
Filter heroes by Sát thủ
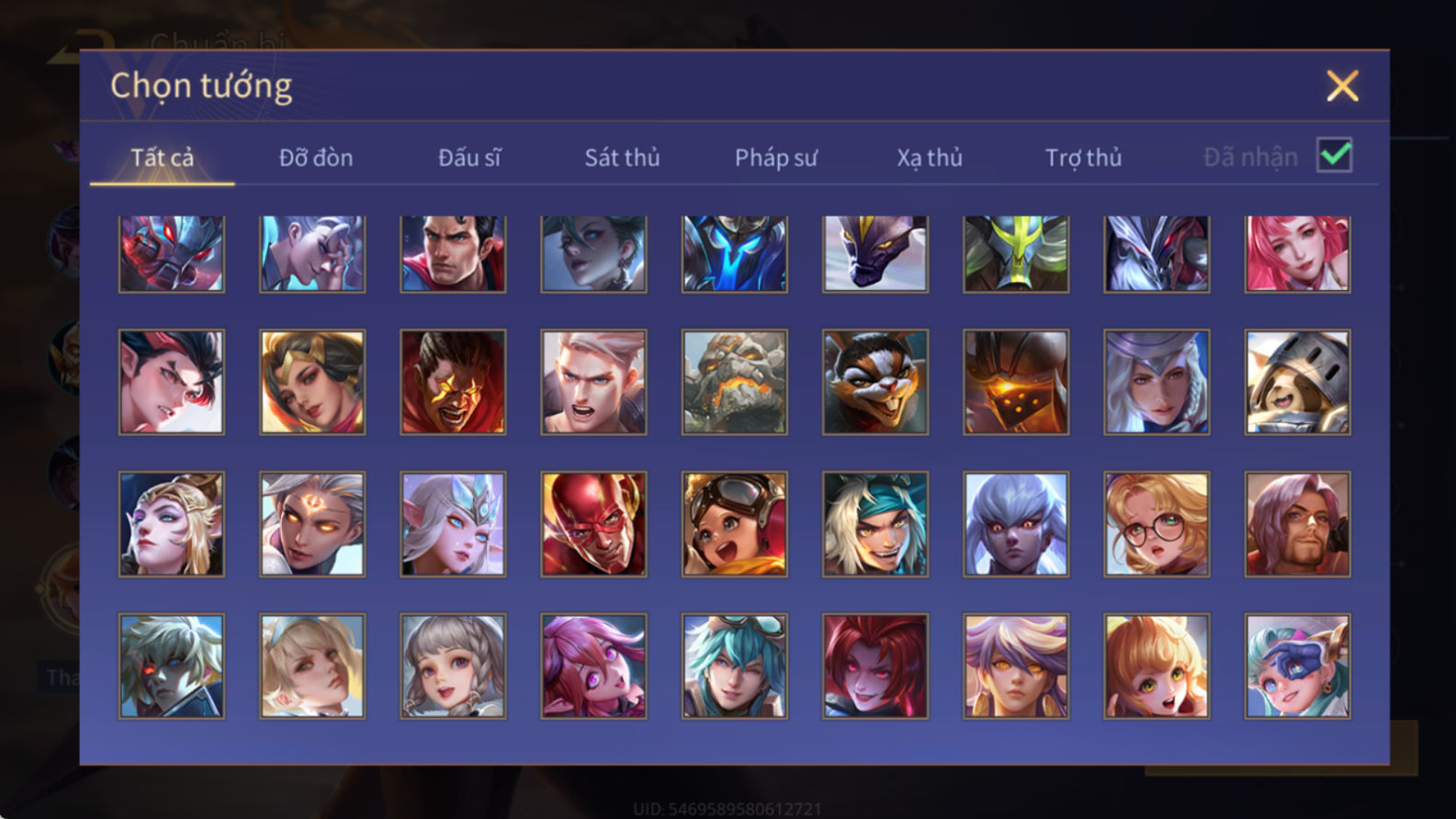pyautogui.click(x=622, y=158)
